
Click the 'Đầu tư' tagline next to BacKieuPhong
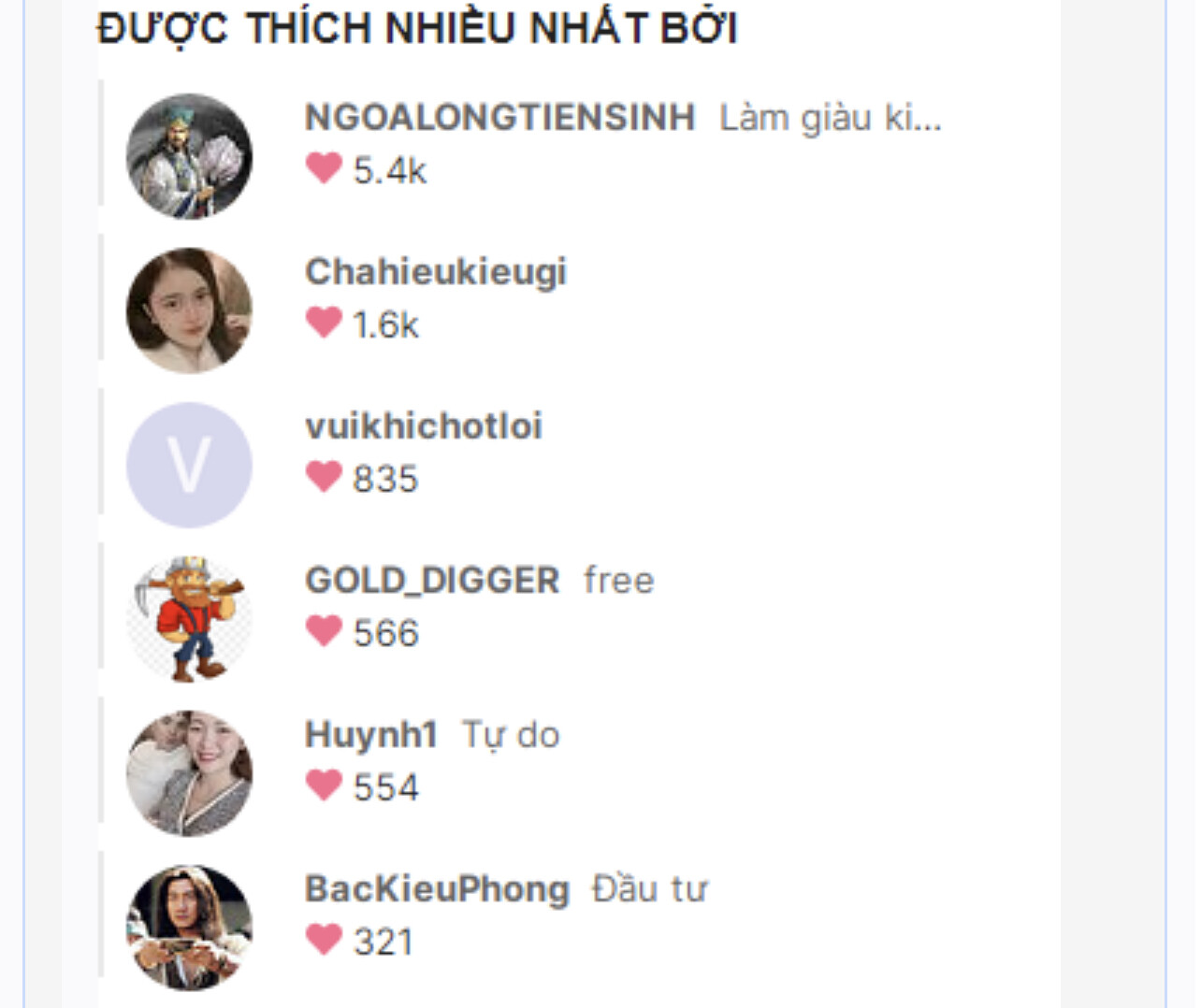coord(649,889)
